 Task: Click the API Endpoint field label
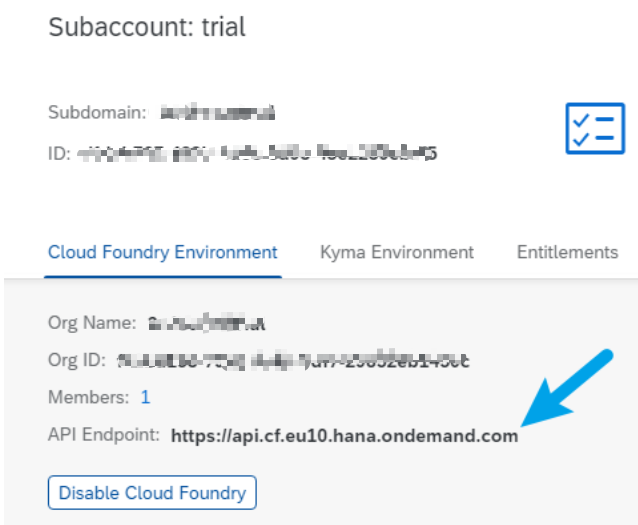click(x=104, y=435)
